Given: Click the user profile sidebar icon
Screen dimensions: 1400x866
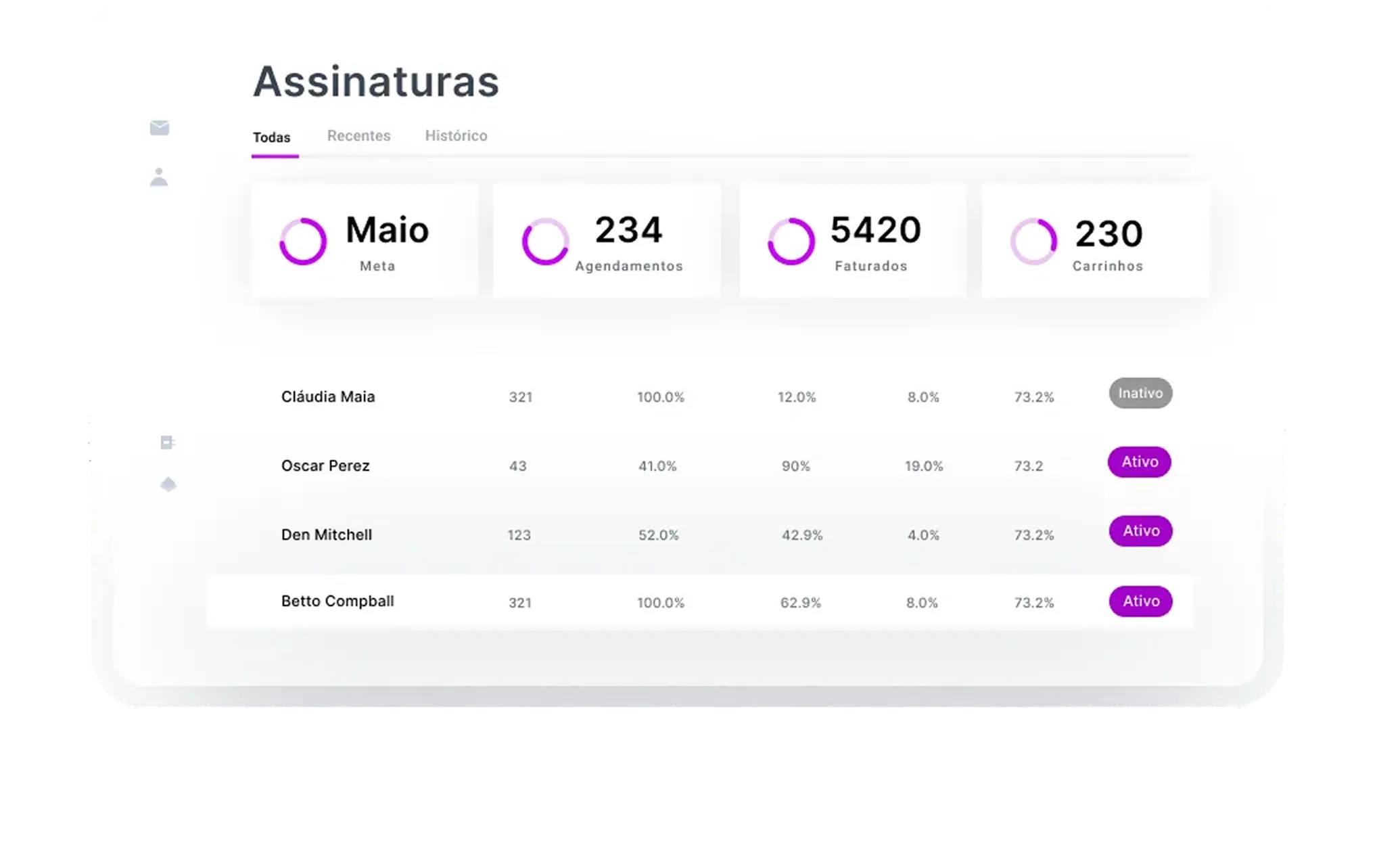Looking at the screenshot, I should pyautogui.click(x=159, y=177).
